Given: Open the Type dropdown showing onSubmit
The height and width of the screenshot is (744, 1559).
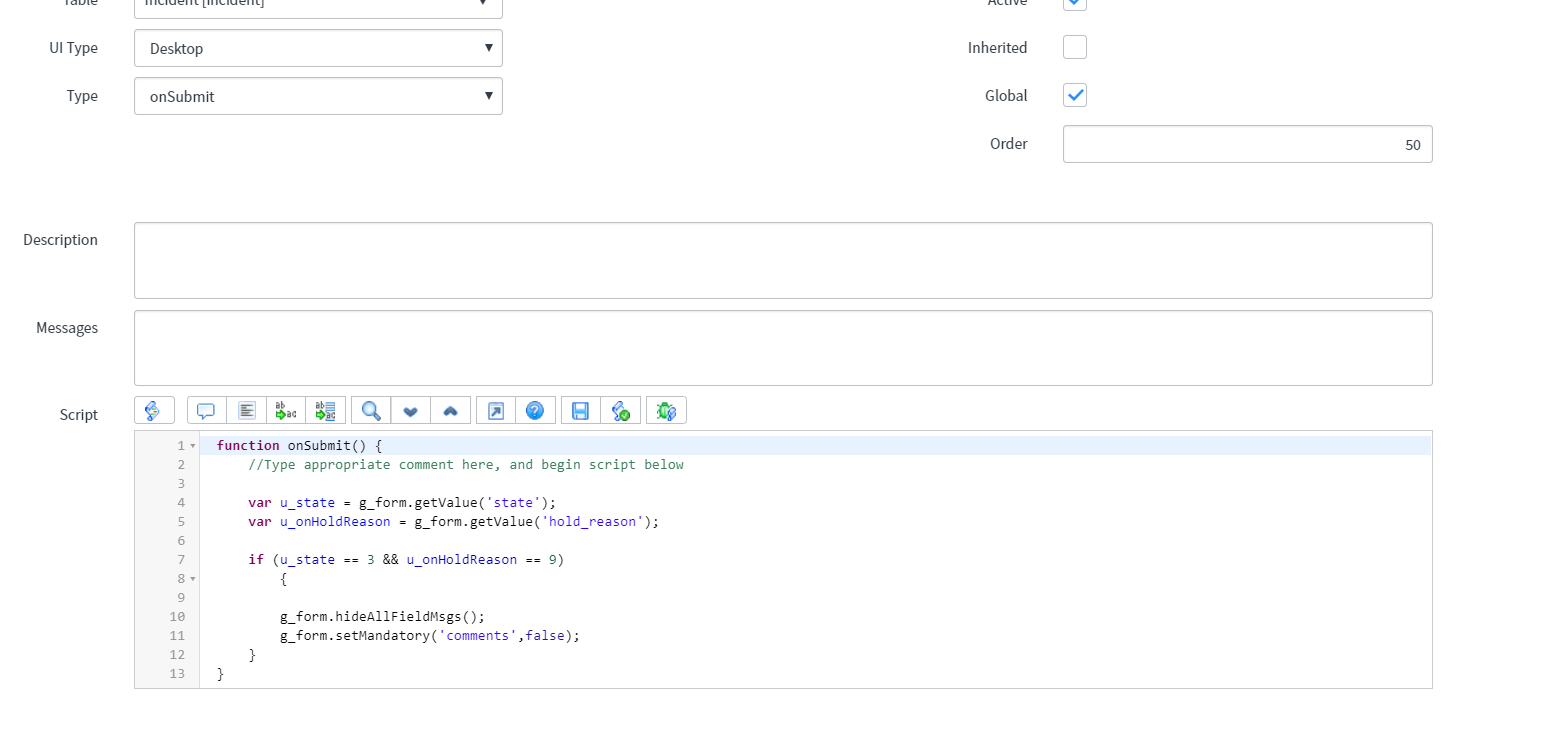Looking at the screenshot, I should click(x=318, y=96).
